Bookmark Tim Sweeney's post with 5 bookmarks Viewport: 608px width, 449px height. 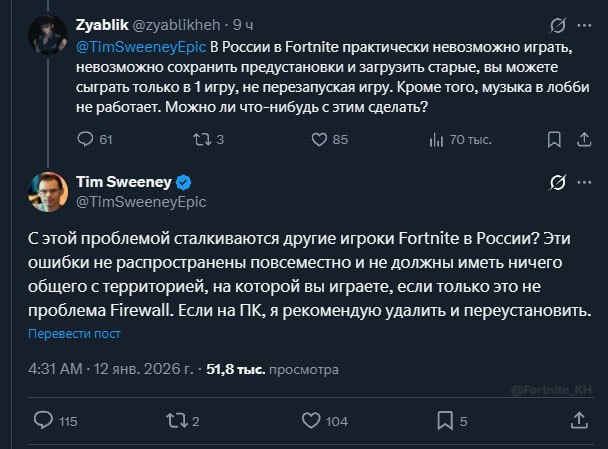(x=445, y=420)
